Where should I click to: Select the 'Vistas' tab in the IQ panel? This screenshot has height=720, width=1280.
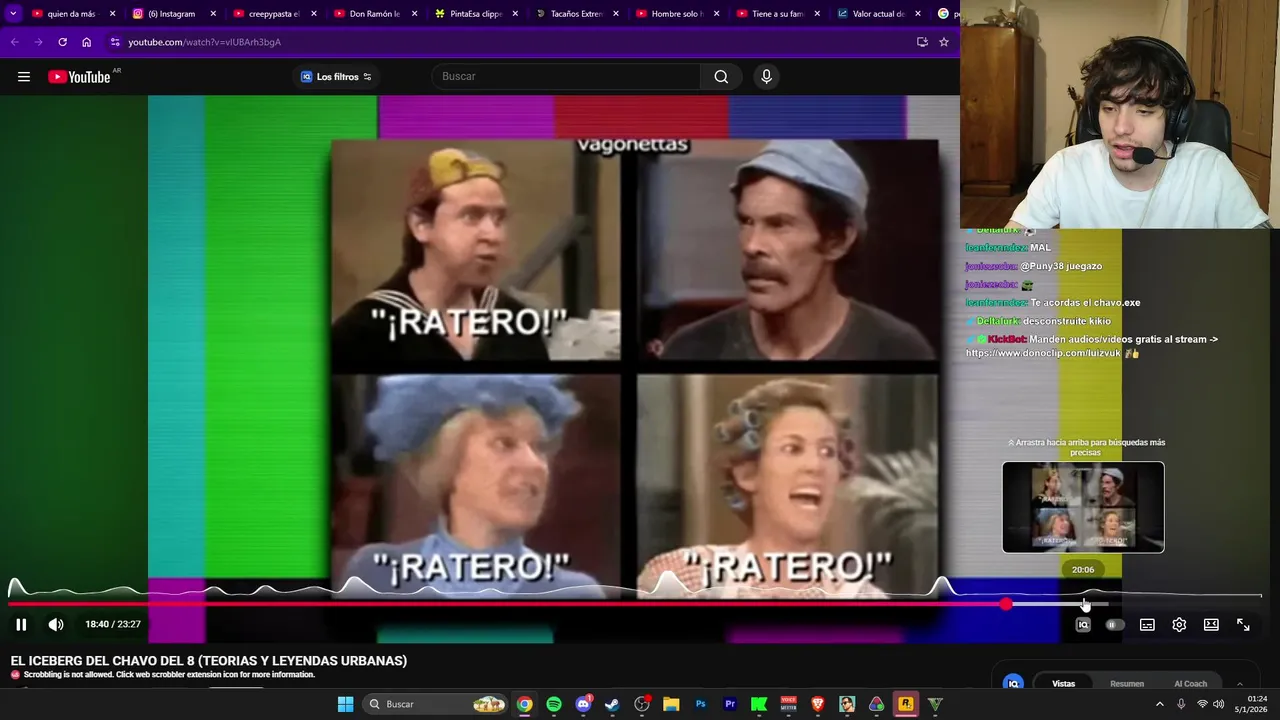click(x=1063, y=684)
